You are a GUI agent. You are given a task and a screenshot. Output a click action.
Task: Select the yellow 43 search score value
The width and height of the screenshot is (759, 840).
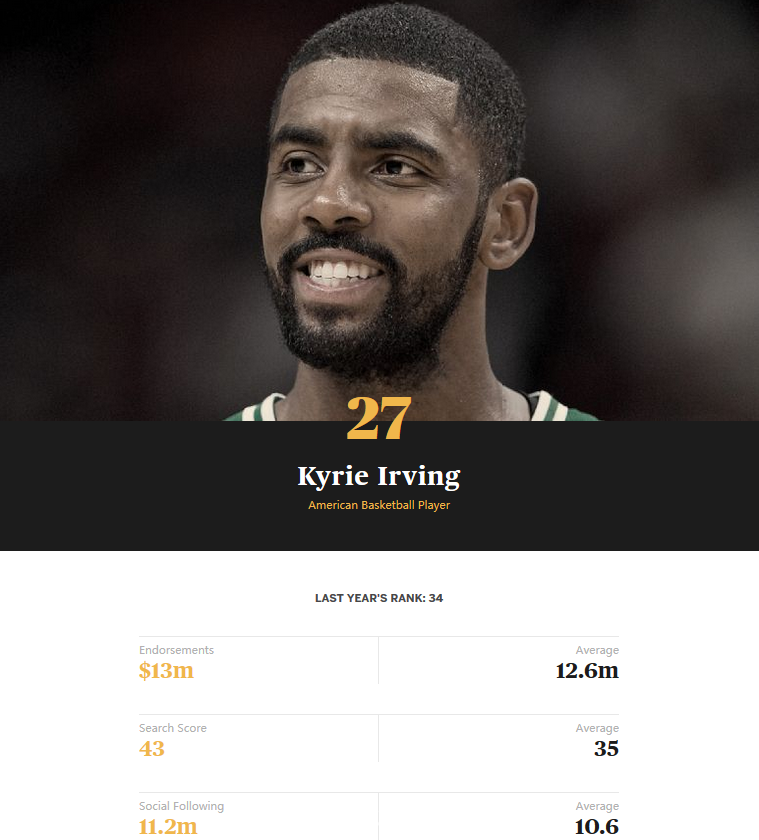coord(152,749)
